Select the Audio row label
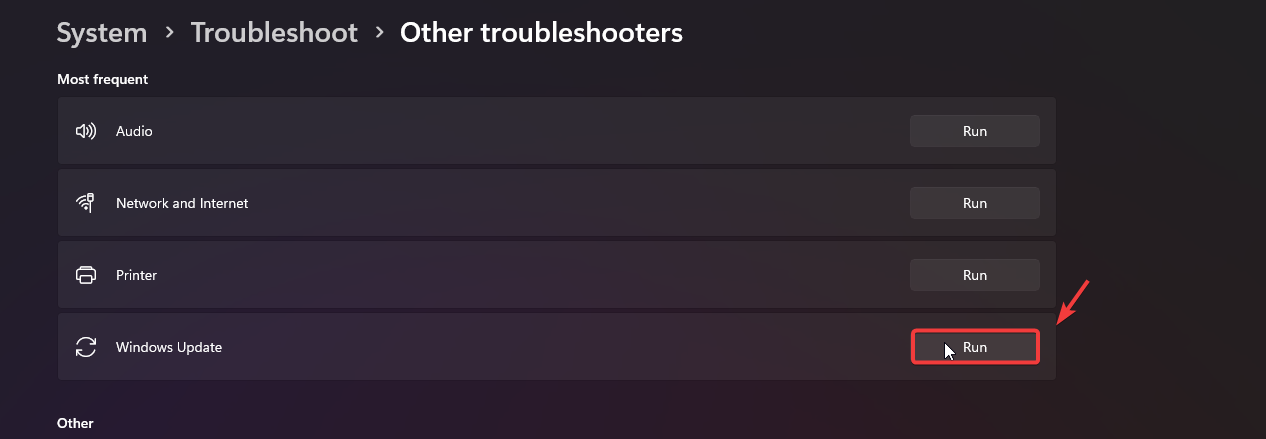This screenshot has height=439, width=1266. [134, 131]
